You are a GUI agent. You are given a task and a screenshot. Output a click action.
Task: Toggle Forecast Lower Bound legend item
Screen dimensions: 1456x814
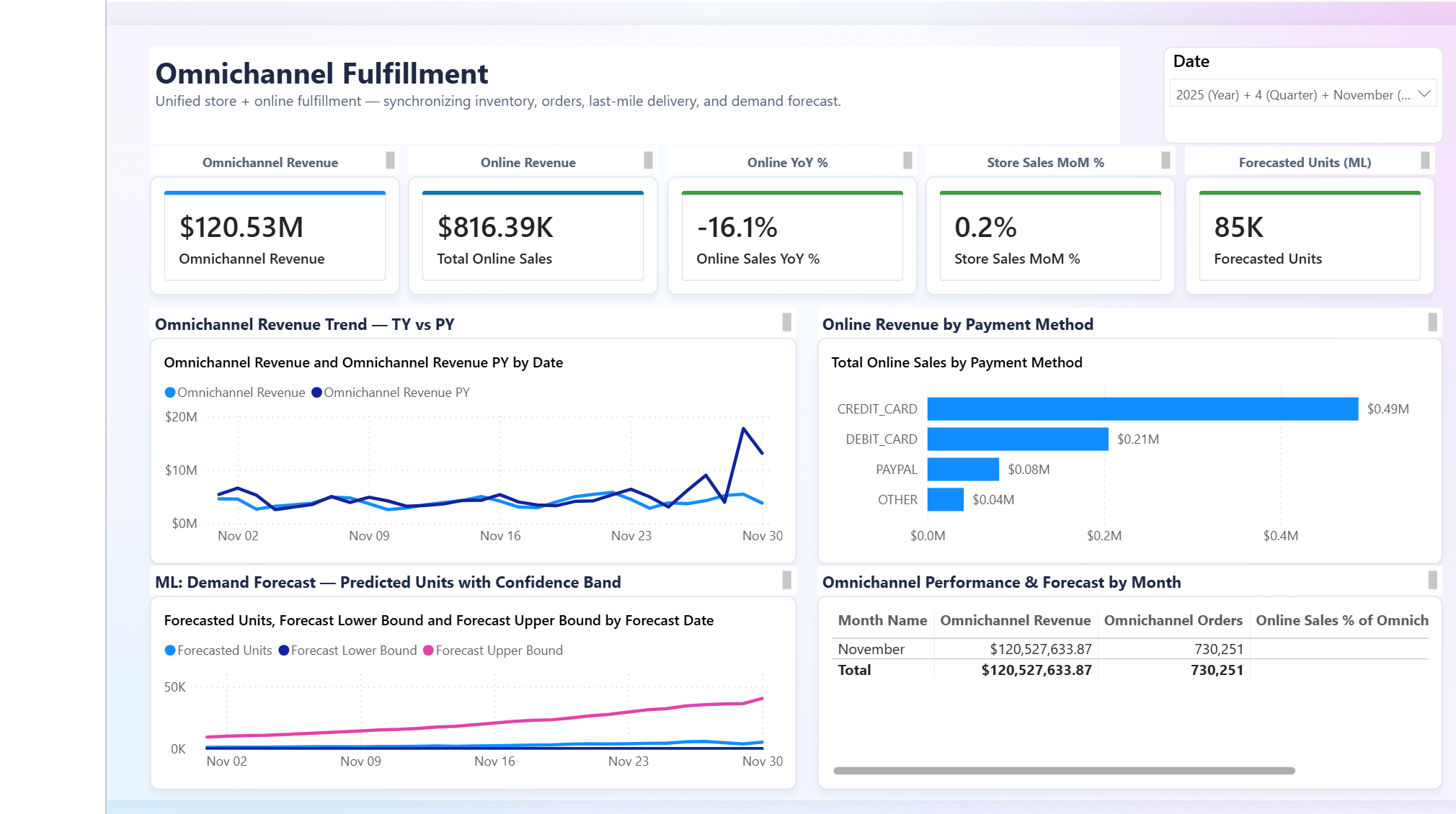point(347,650)
